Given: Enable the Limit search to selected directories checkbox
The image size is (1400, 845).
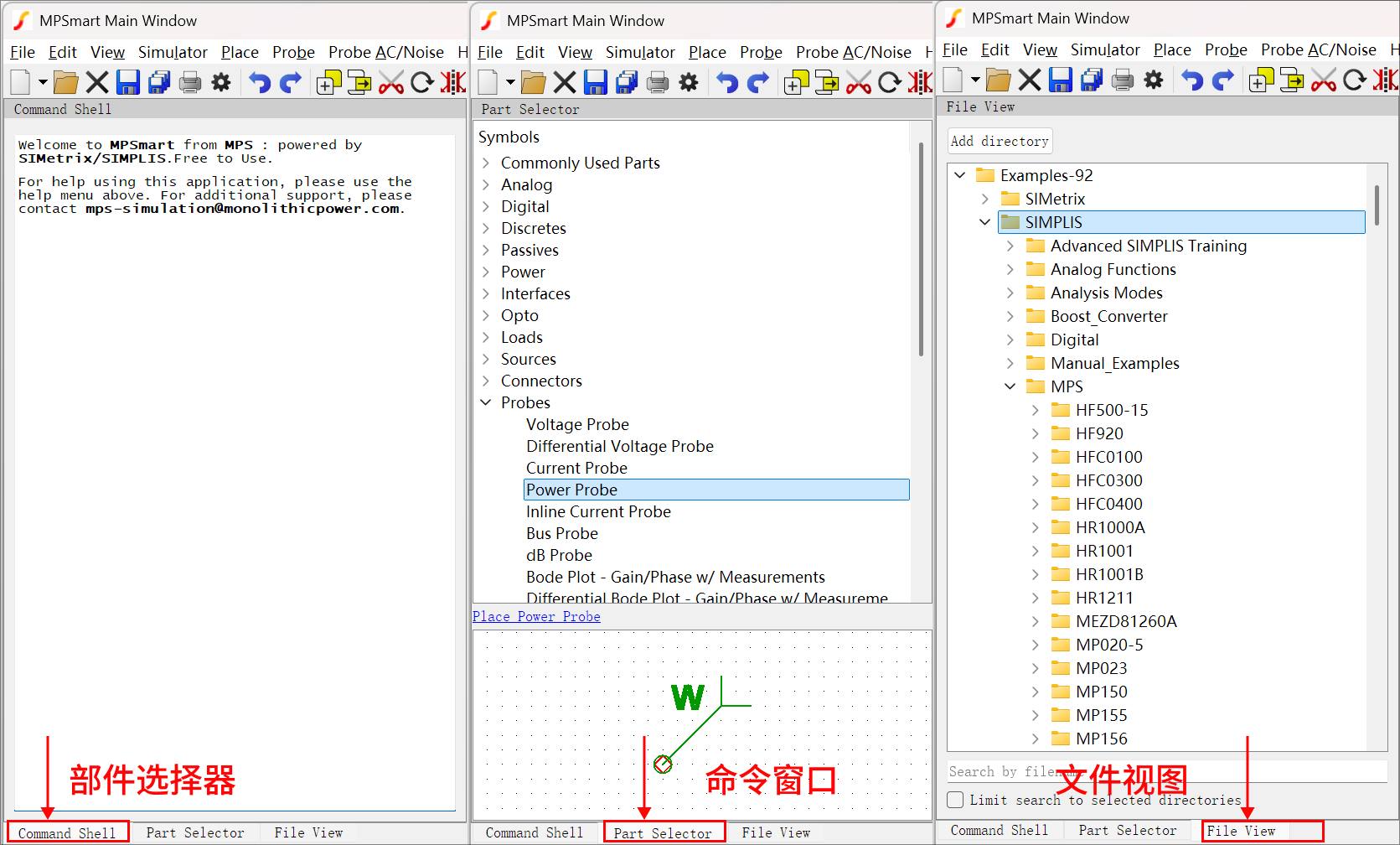Looking at the screenshot, I should coord(955,800).
